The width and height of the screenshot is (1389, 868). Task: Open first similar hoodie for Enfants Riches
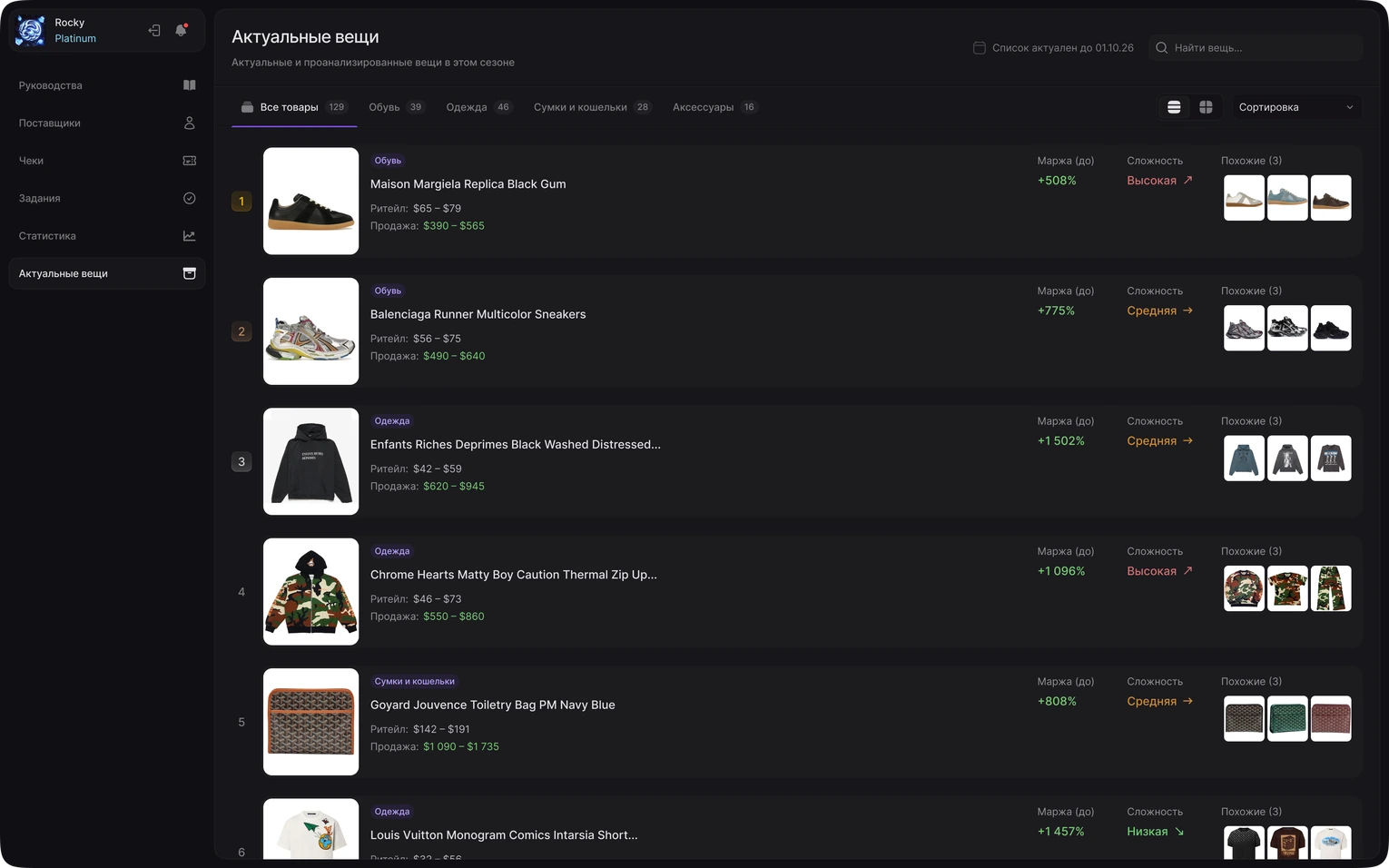(x=1244, y=459)
